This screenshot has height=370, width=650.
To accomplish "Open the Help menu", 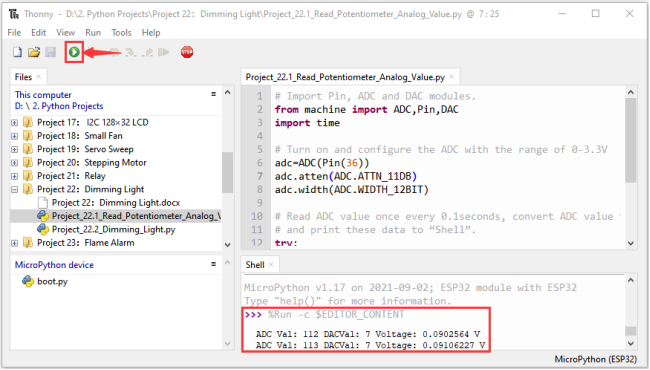I will 151,33.
